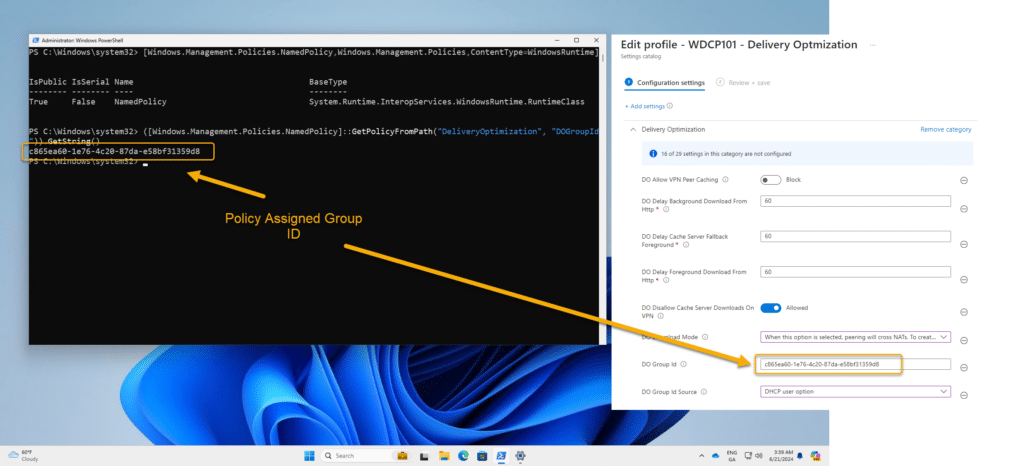Open the ellipsis menu beside Edit profile title
1024x466 pixels.
click(x=872, y=45)
